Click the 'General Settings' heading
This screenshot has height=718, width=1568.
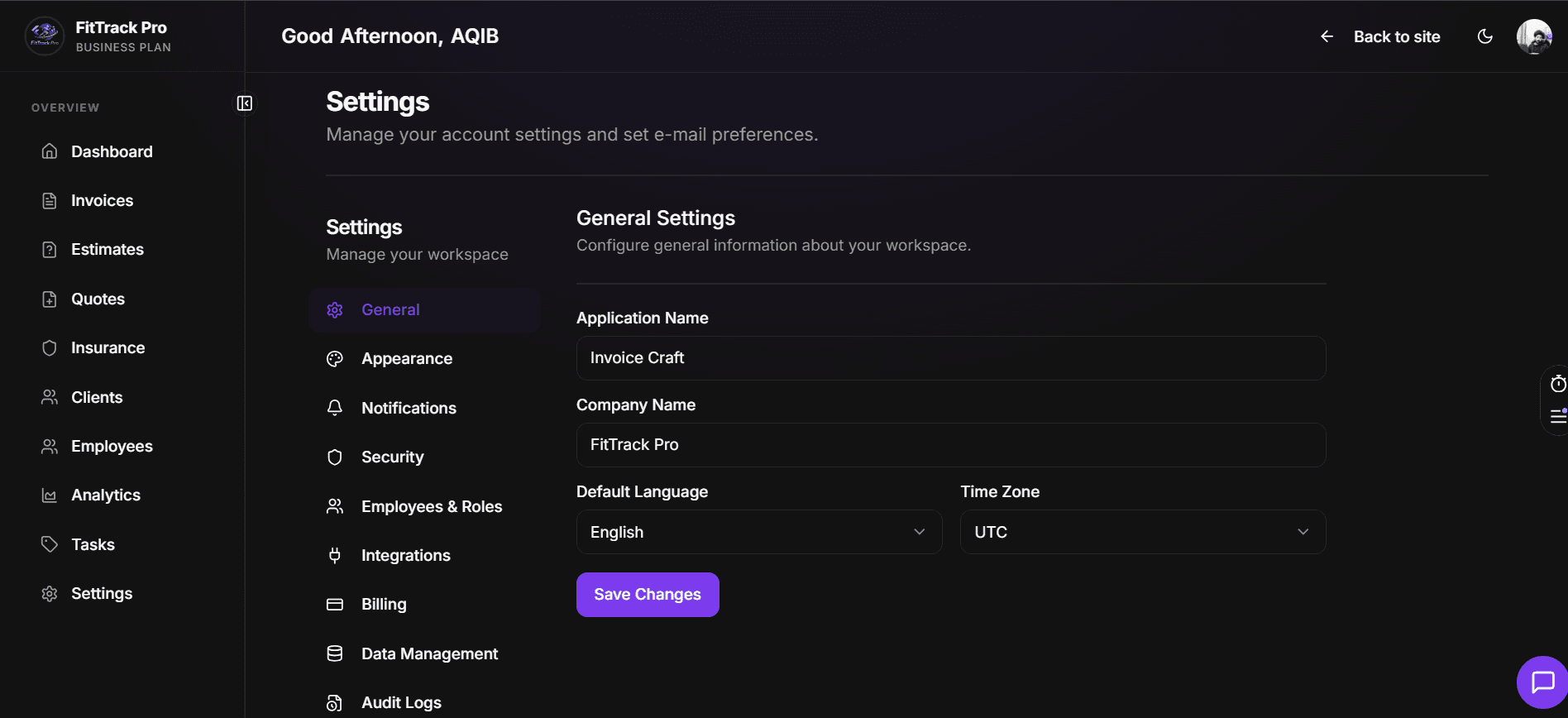click(656, 218)
